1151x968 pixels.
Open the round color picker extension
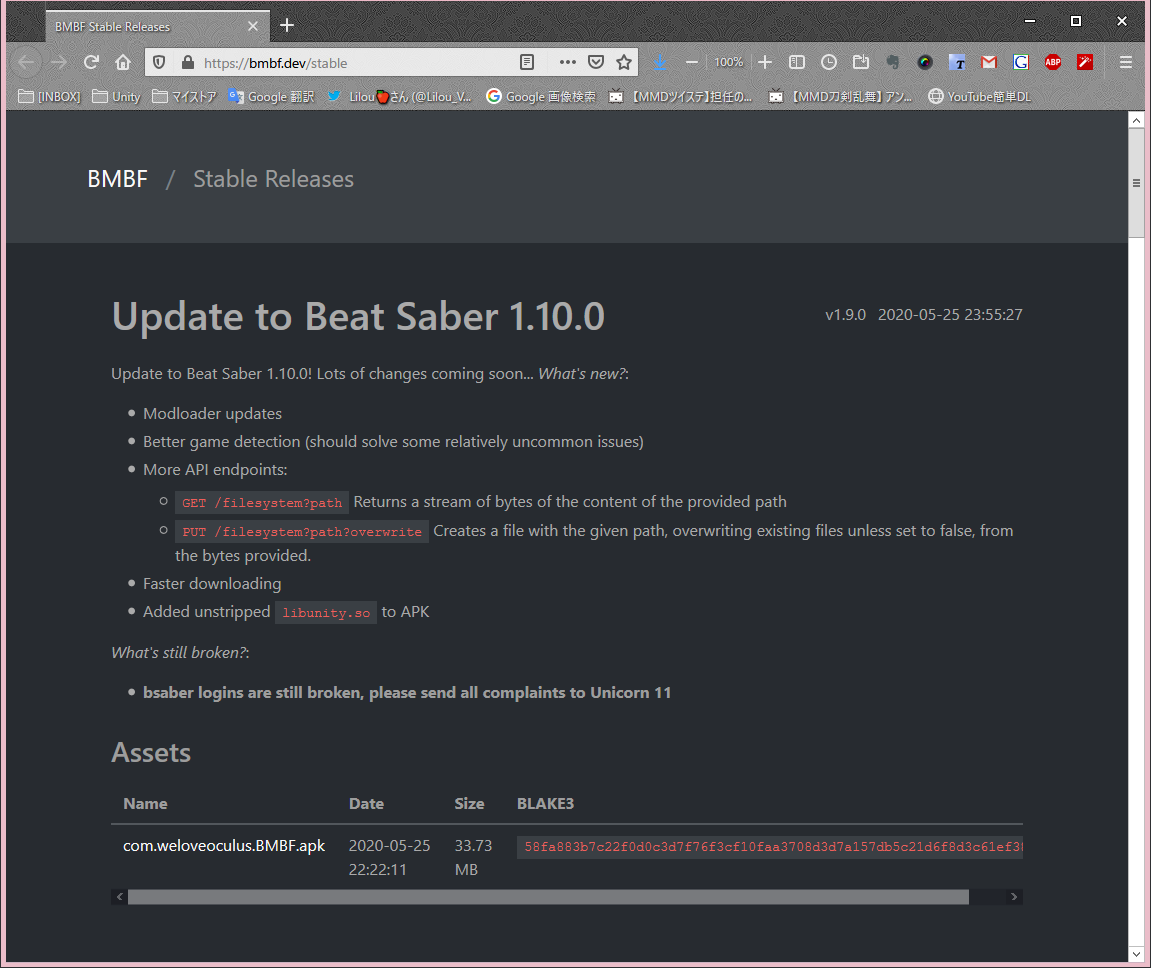click(x=925, y=62)
